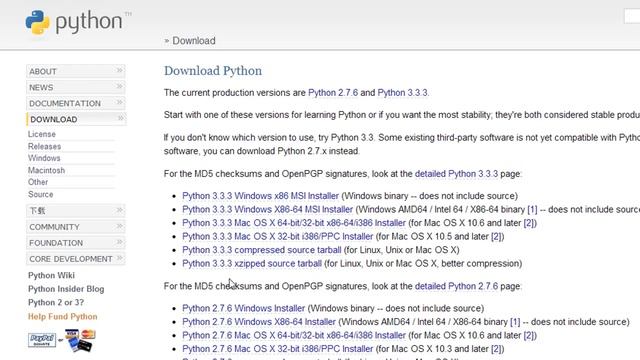The height and width of the screenshot is (360, 640).
Task: Download Python 3.3.3 xzipped source tarball
Action: pyautogui.click(x=252, y=263)
